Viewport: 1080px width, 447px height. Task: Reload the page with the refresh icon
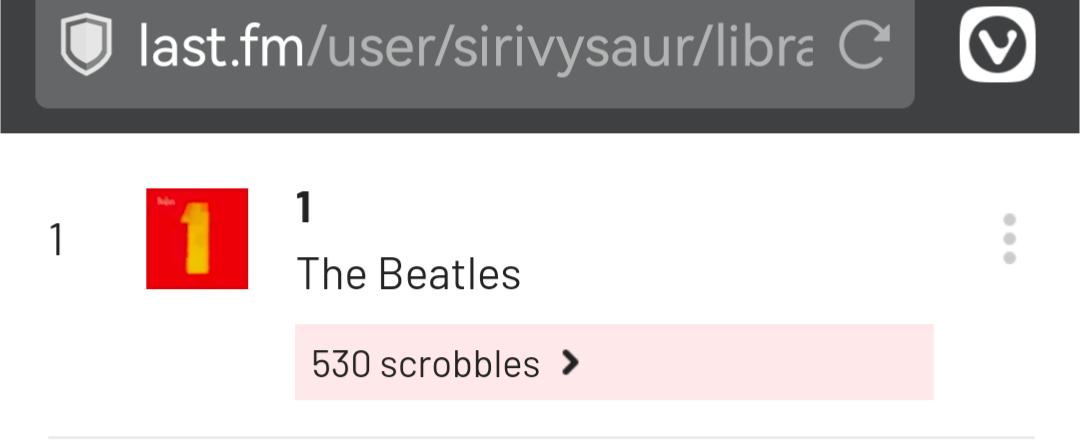[x=864, y=47]
